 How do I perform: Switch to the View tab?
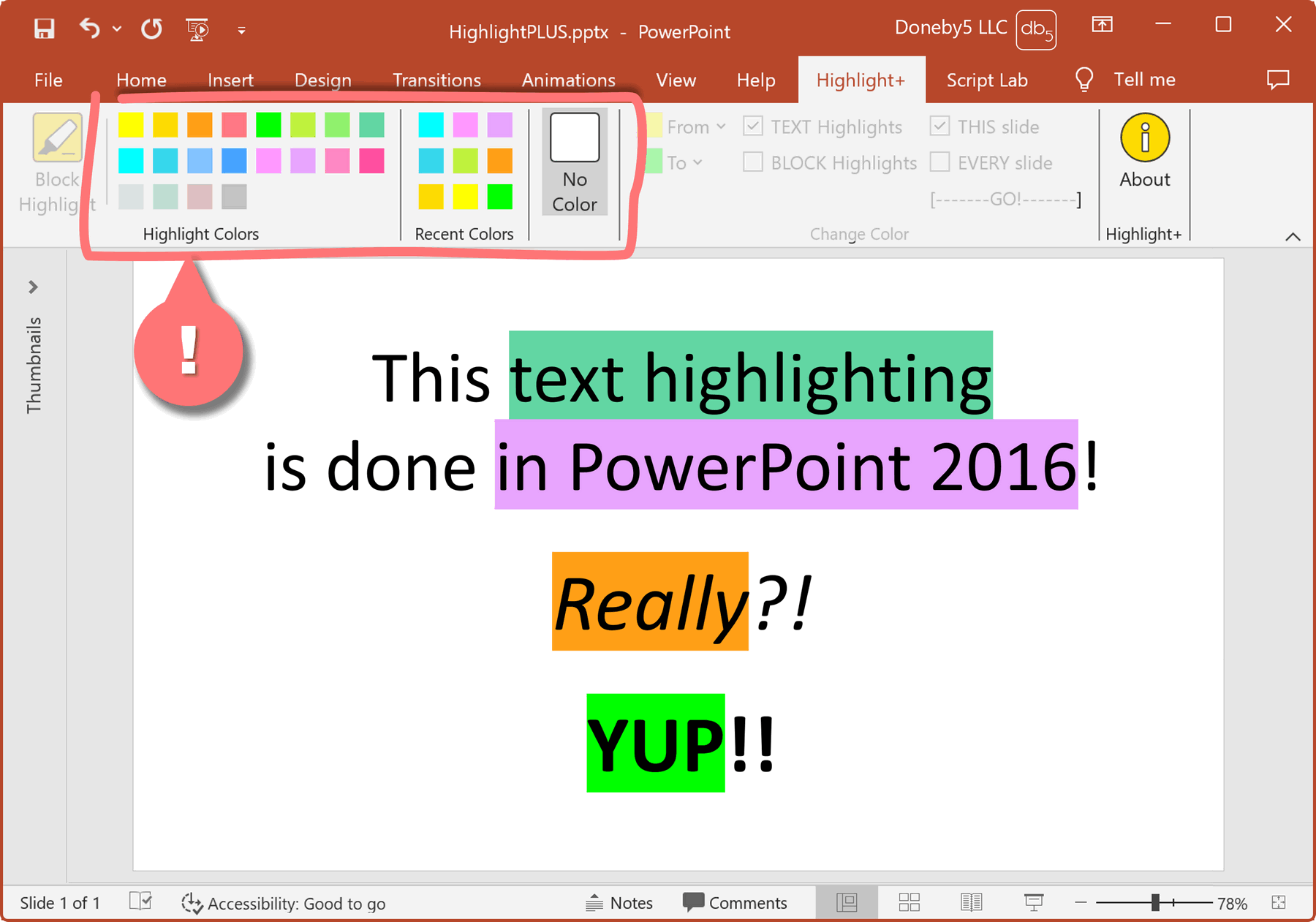click(676, 80)
